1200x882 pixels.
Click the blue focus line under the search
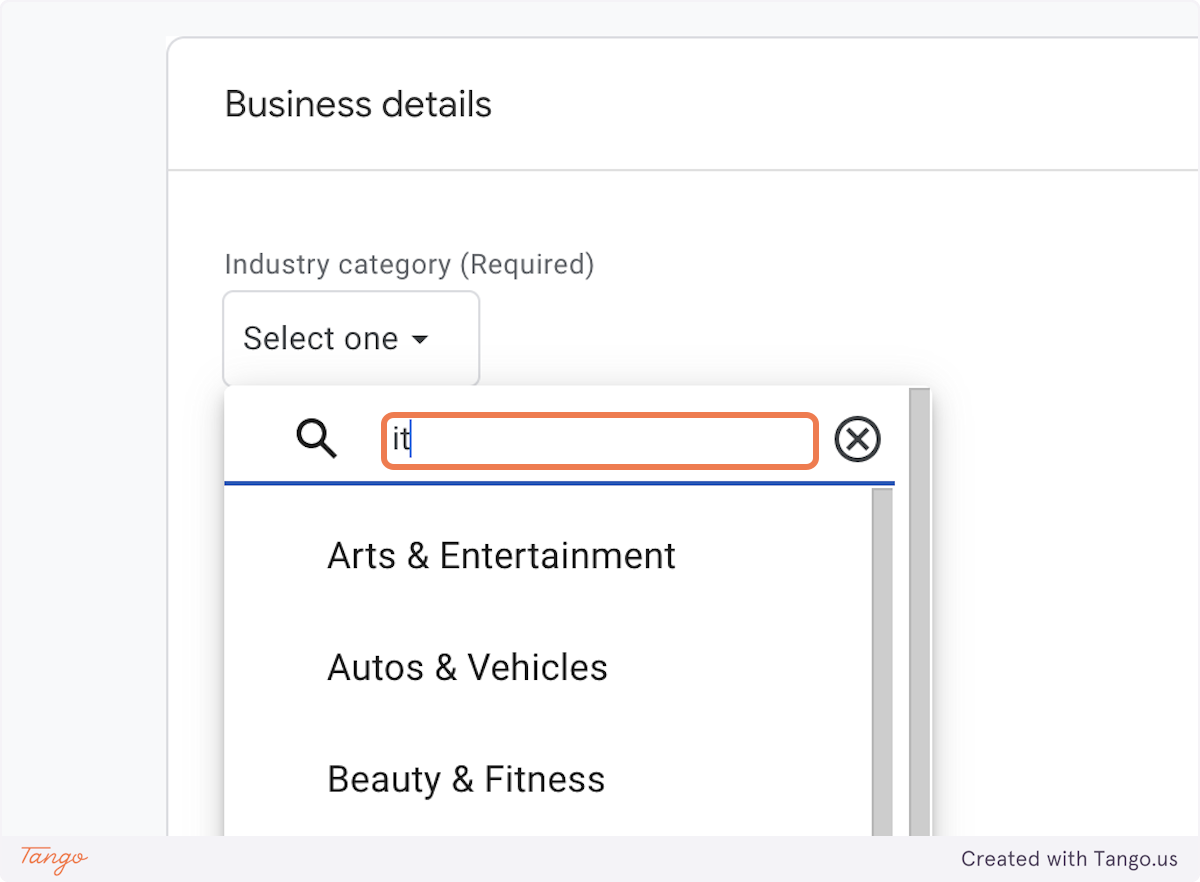(x=560, y=484)
